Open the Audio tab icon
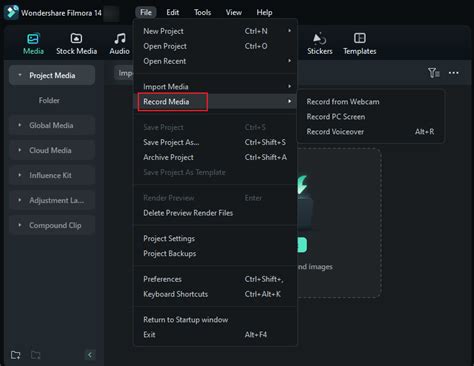 (x=120, y=39)
